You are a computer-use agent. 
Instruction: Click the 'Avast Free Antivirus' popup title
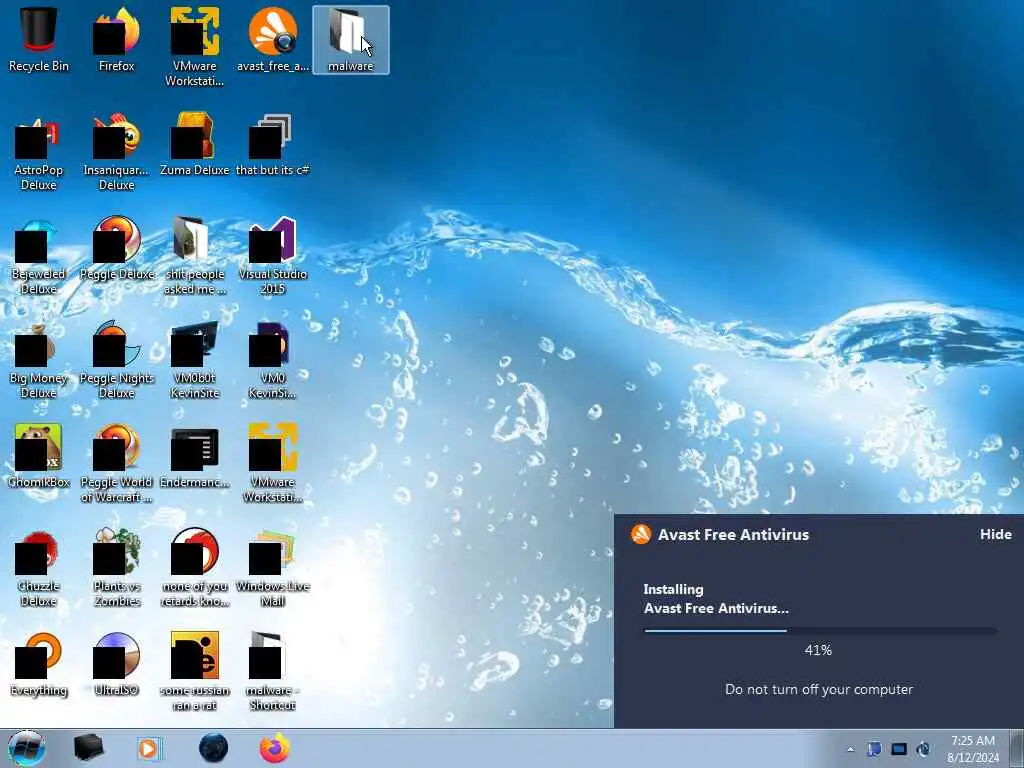[733, 534]
